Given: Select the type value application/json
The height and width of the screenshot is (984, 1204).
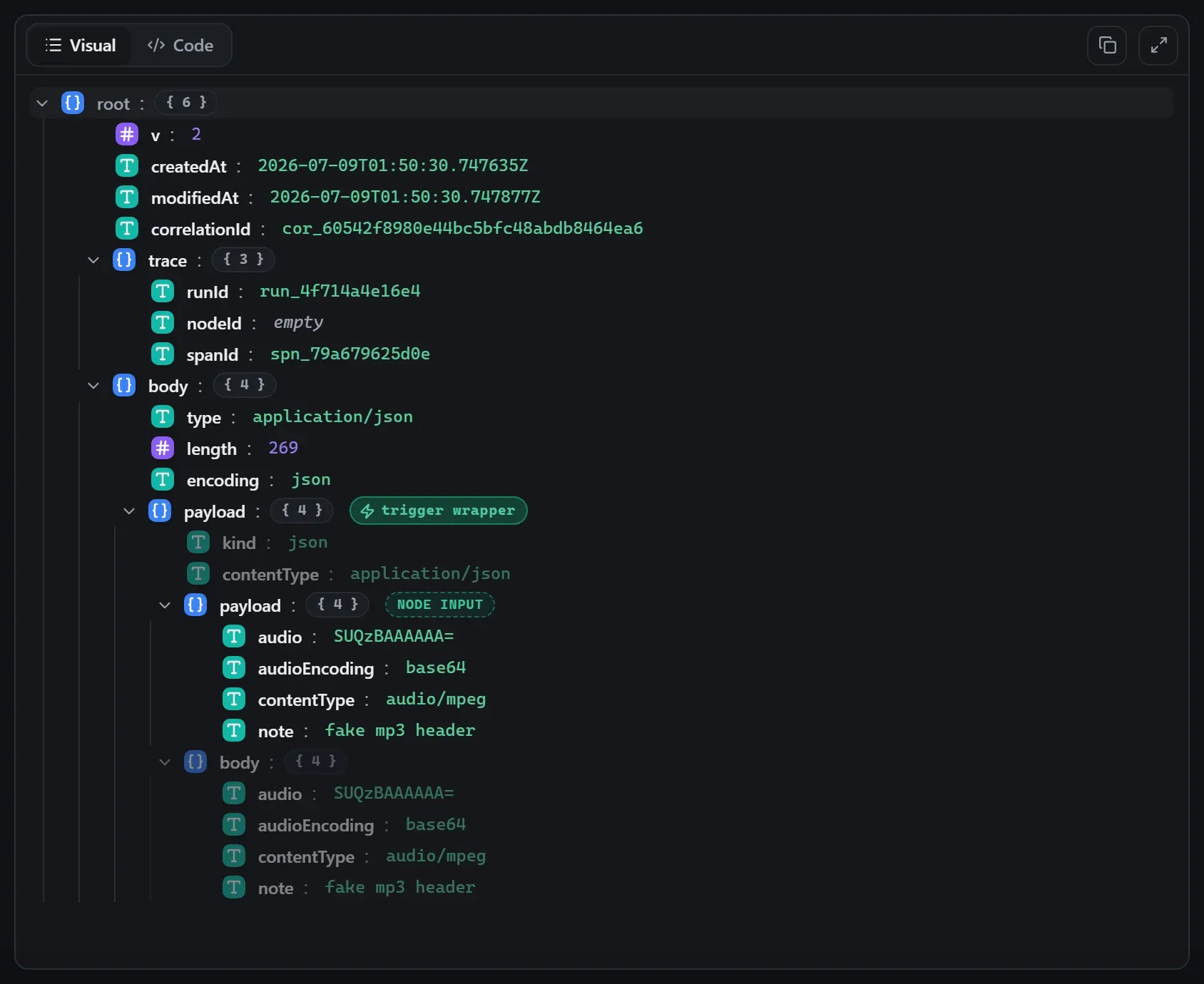Looking at the screenshot, I should point(332,416).
